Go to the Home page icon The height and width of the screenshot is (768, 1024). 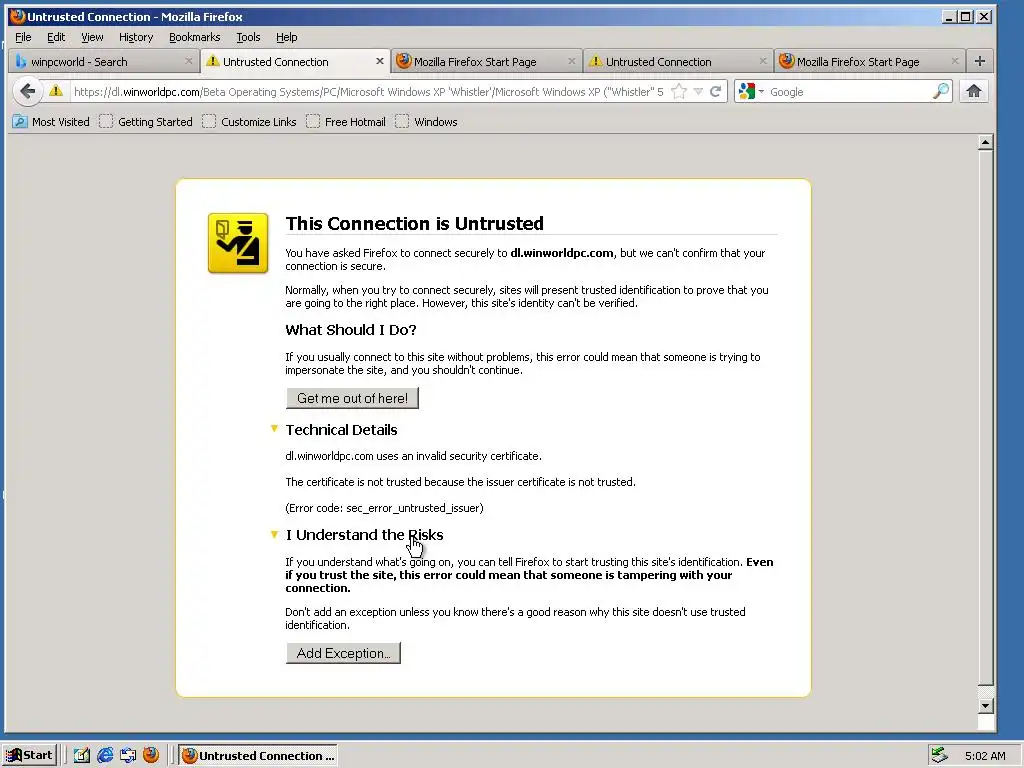tap(974, 91)
